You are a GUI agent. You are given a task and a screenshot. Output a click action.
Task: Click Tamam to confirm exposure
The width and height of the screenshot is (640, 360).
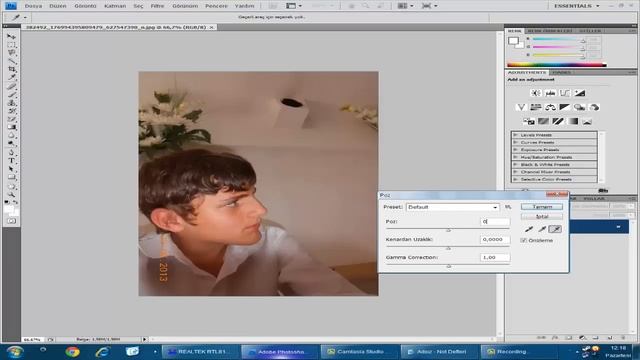click(x=542, y=207)
